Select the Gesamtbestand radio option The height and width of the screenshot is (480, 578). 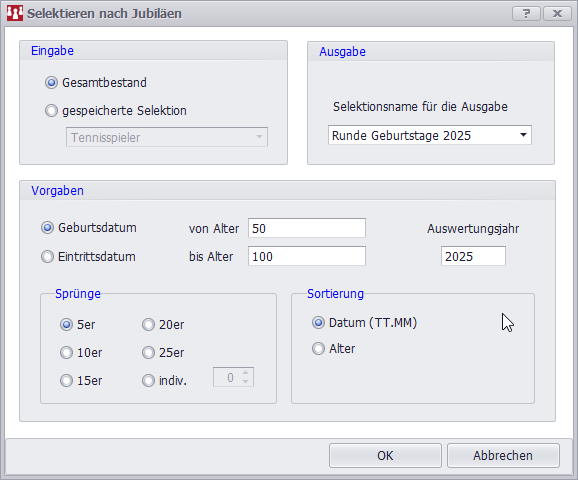pyautogui.click(x=51, y=83)
